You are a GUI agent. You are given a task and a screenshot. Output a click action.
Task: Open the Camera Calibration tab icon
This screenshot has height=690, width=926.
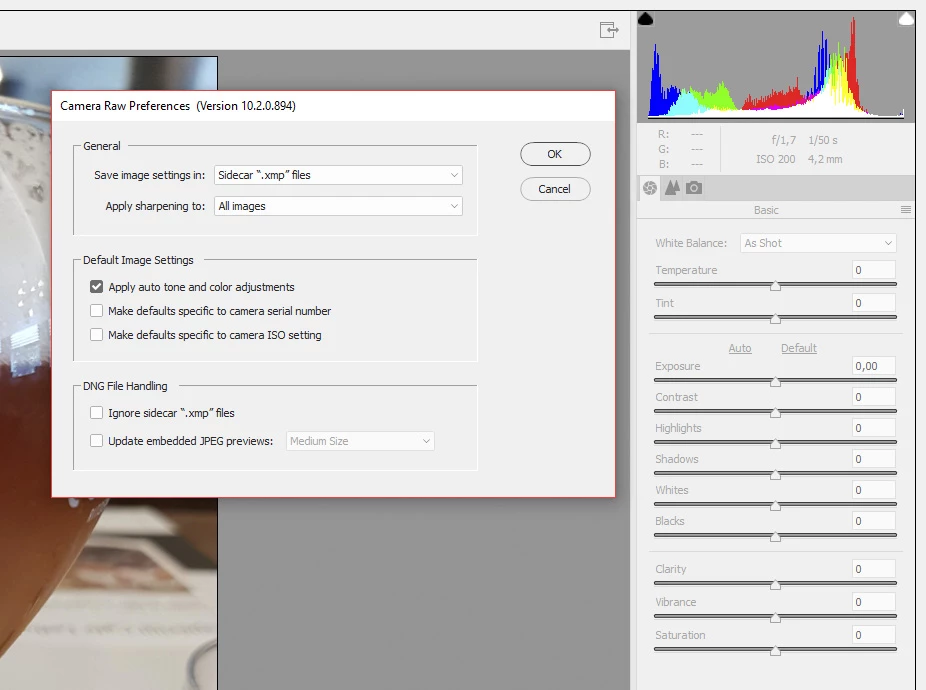(x=694, y=188)
